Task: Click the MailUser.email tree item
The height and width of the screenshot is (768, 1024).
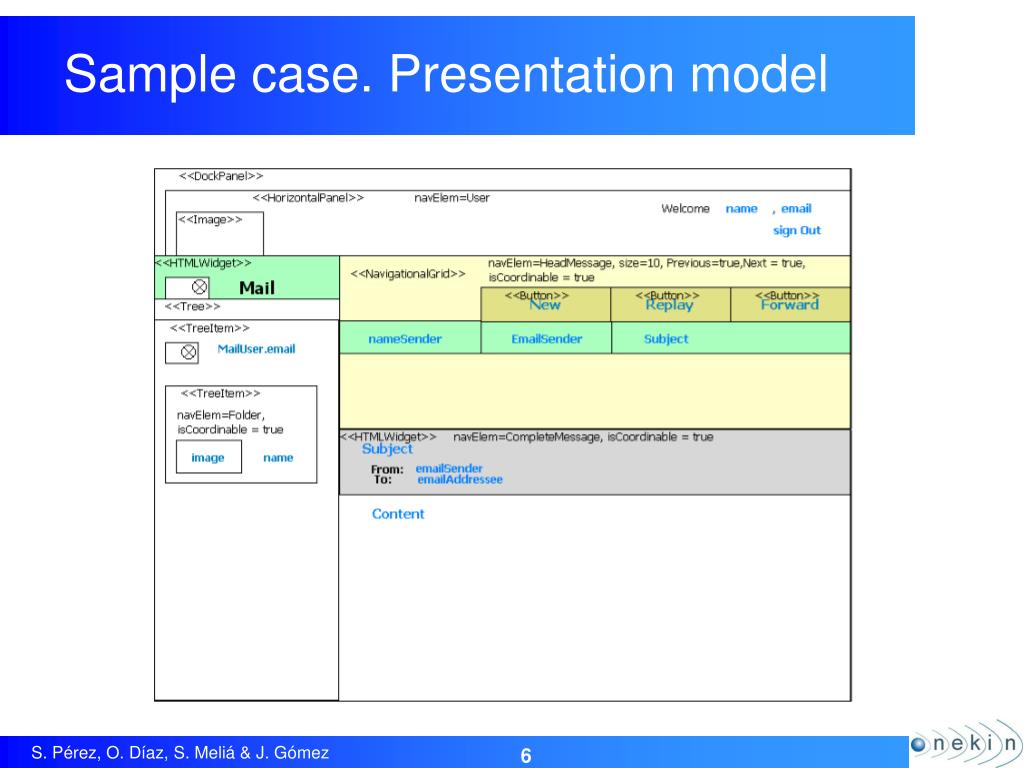Action: coord(256,349)
